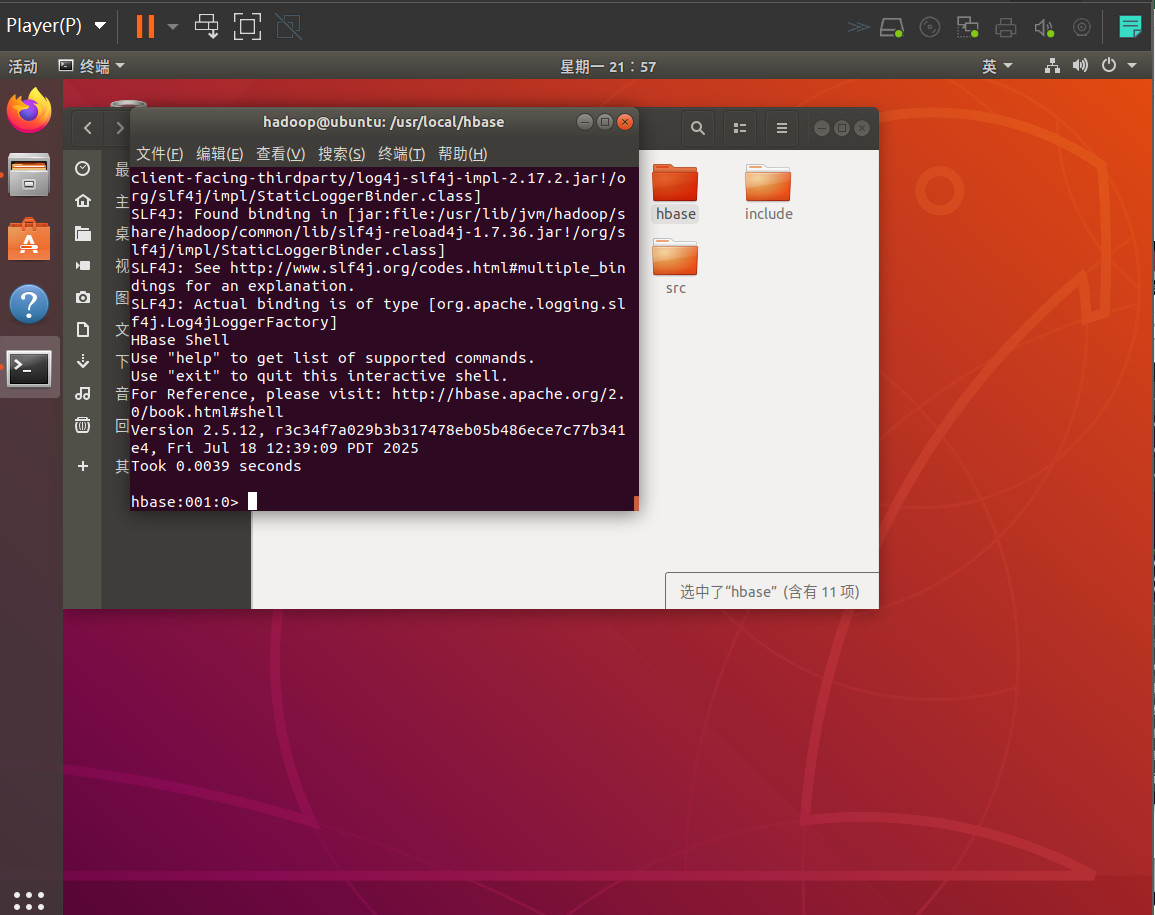Launch Ubuntu Software from the dock

point(29,239)
